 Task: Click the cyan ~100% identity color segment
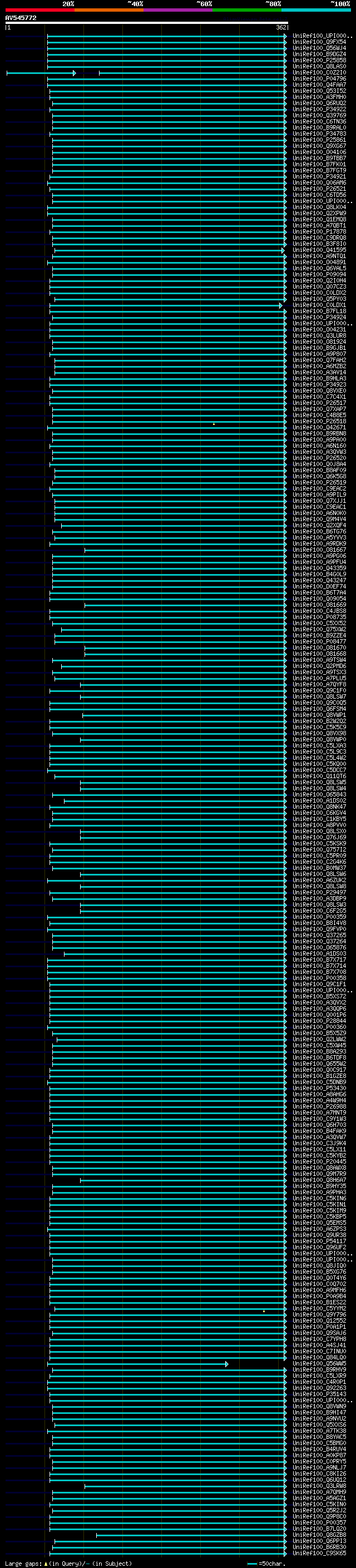click(x=317, y=10)
